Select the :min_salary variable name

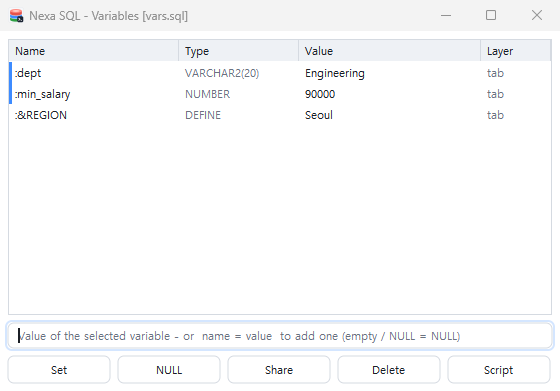[x=42, y=94]
